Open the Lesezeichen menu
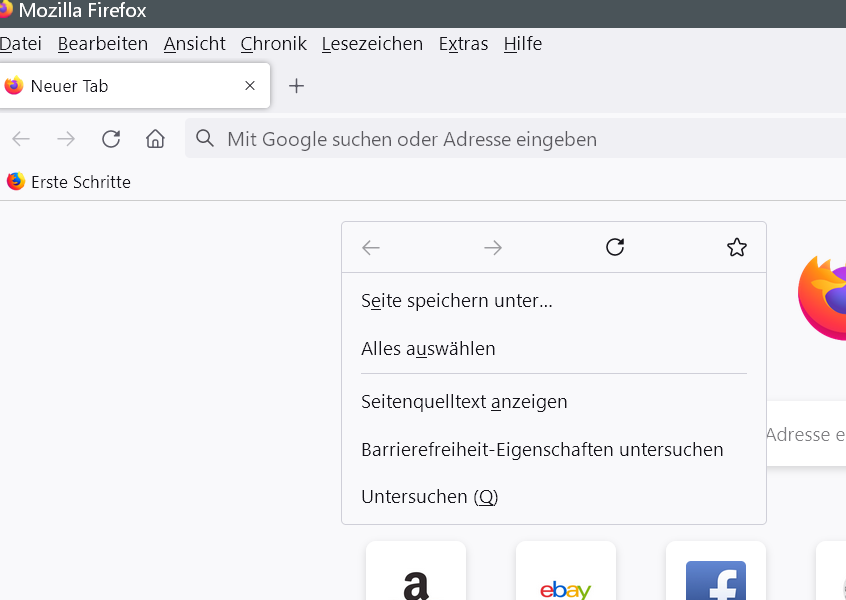This screenshot has width=846, height=600. pos(372,44)
